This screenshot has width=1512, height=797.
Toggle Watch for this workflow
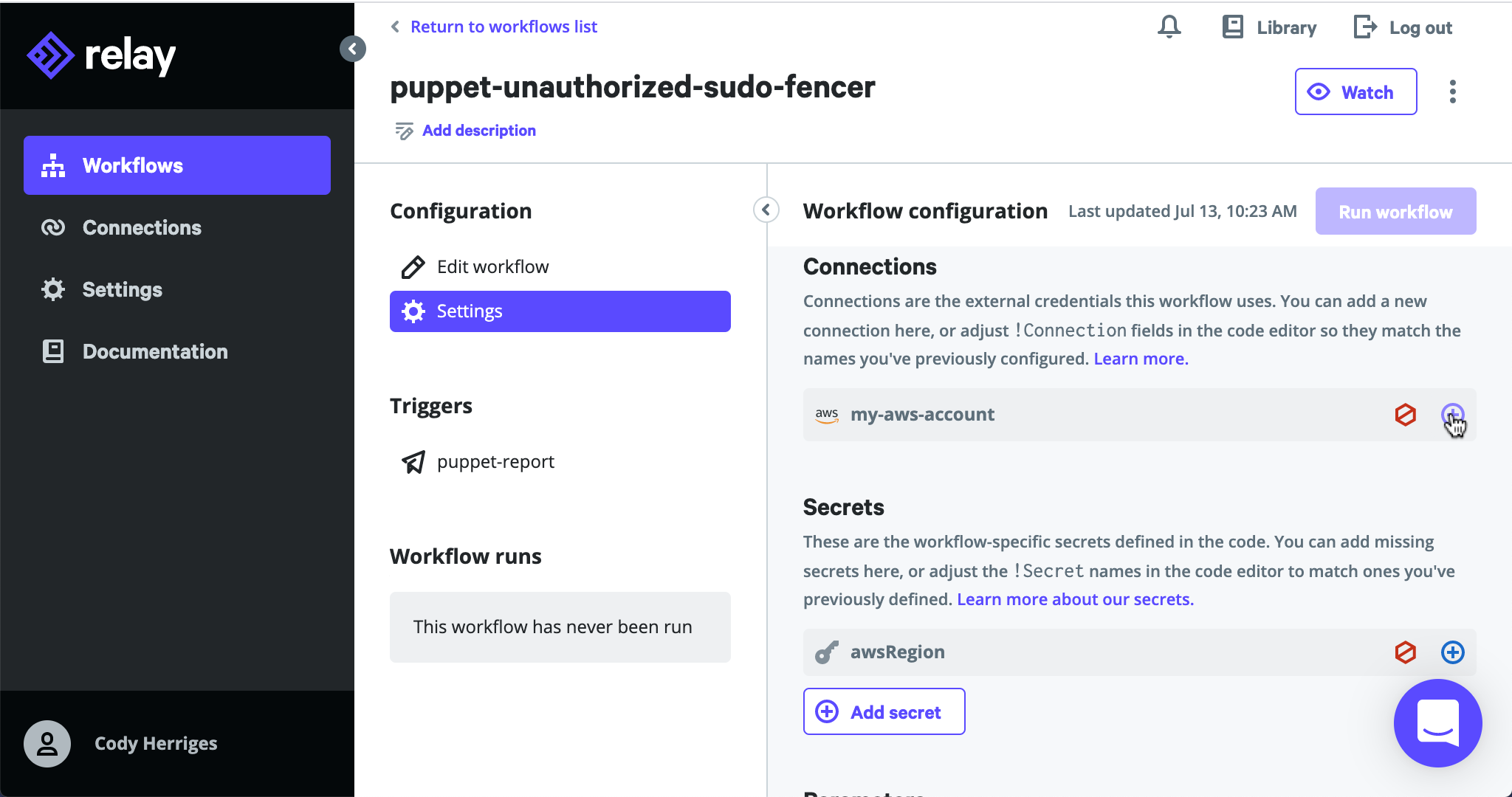[1355, 92]
